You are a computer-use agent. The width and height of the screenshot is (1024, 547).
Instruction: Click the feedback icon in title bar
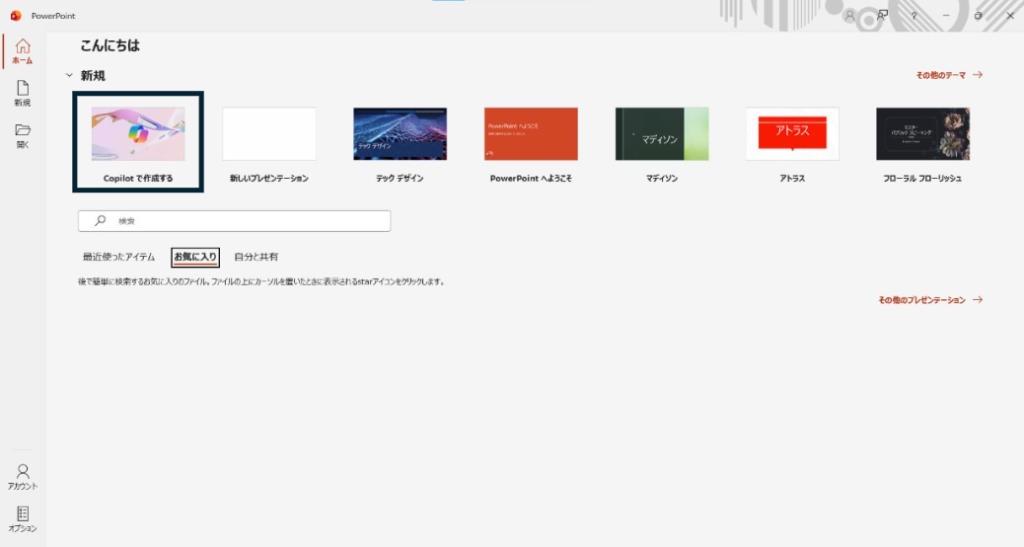tap(882, 16)
